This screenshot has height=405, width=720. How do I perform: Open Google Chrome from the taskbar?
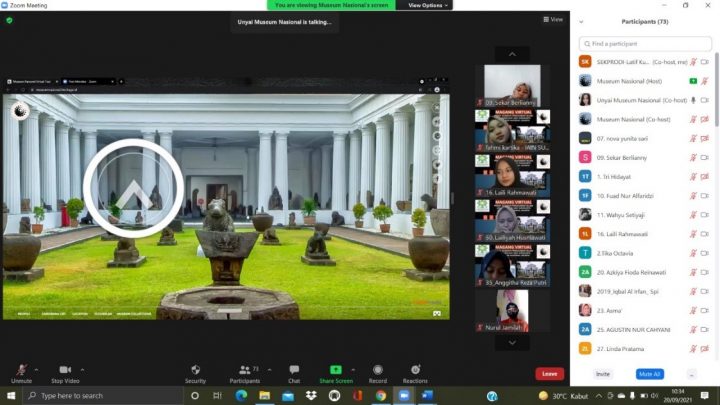point(381,396)
